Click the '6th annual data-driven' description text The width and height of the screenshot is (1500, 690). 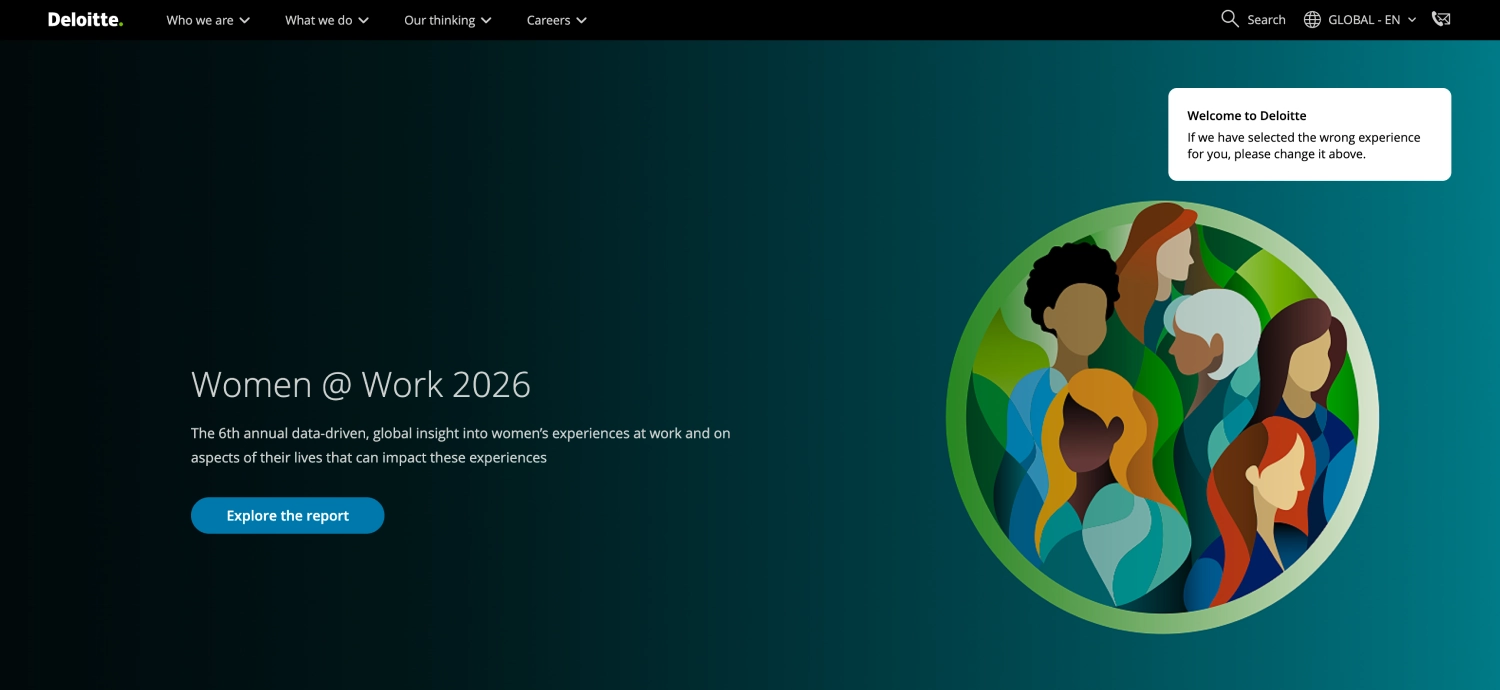pyautogui.click(x=461, y=445)
